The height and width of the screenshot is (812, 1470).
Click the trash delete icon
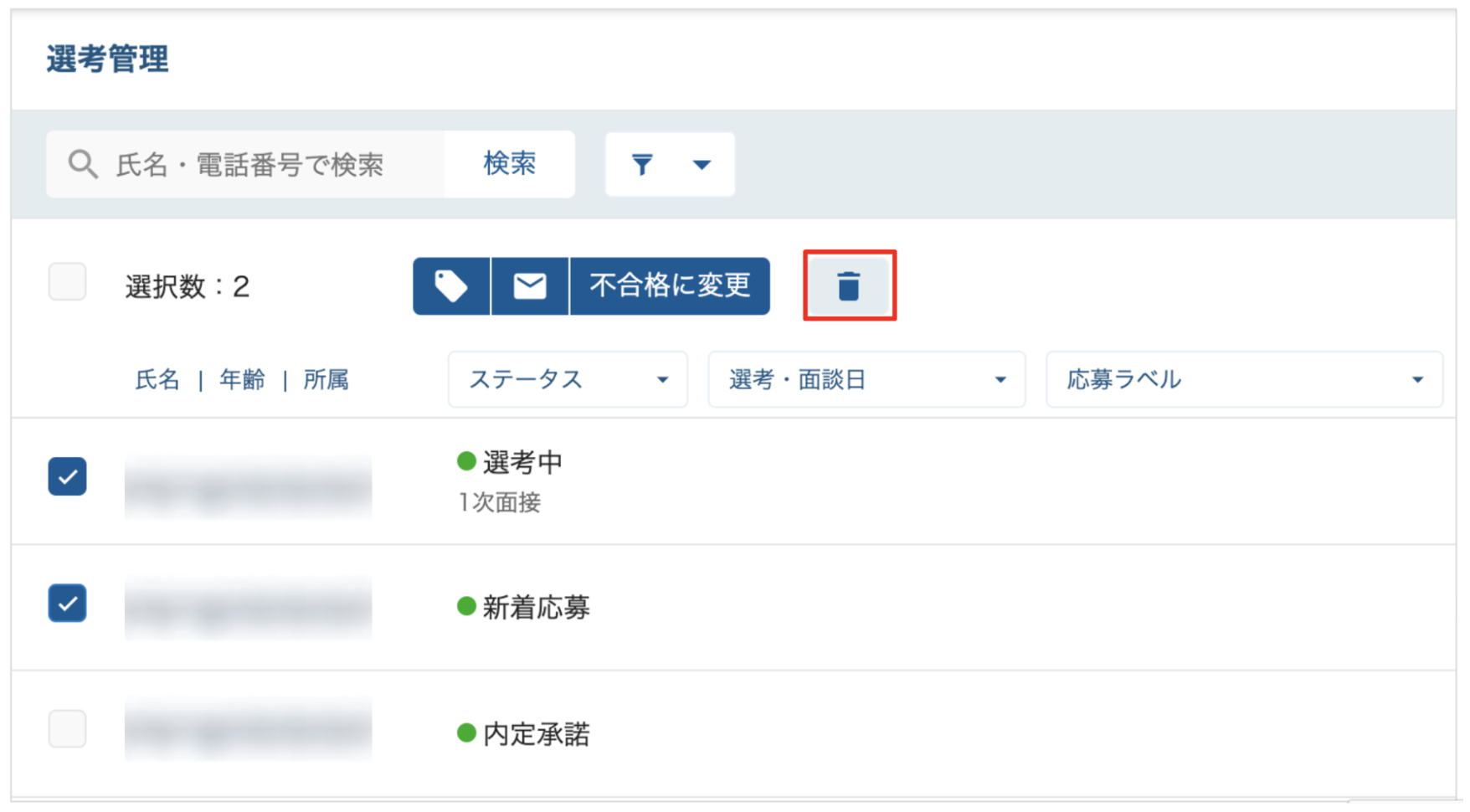pyautogui.click(x=849, y=285)
